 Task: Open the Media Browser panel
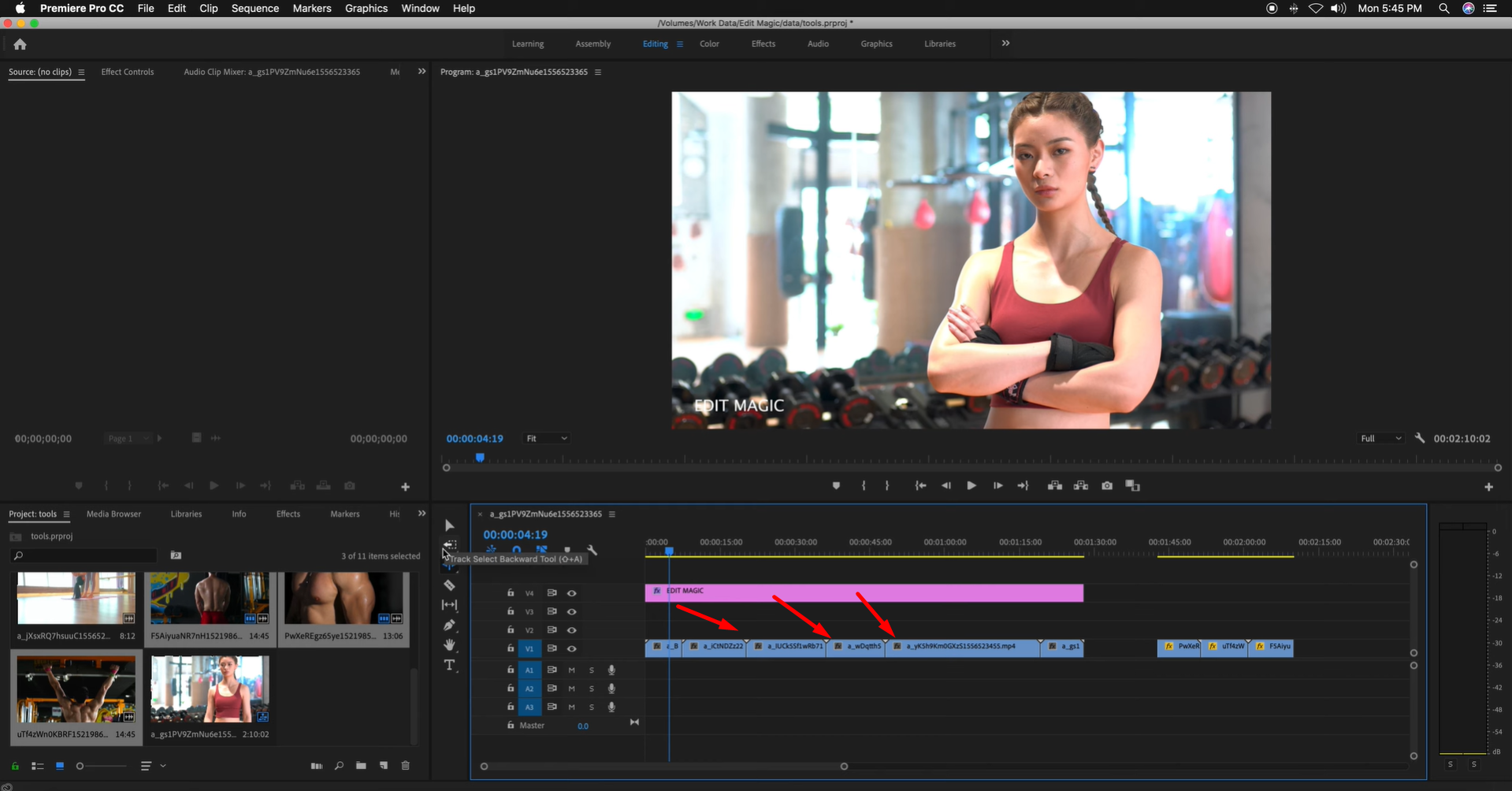(113, 514)
